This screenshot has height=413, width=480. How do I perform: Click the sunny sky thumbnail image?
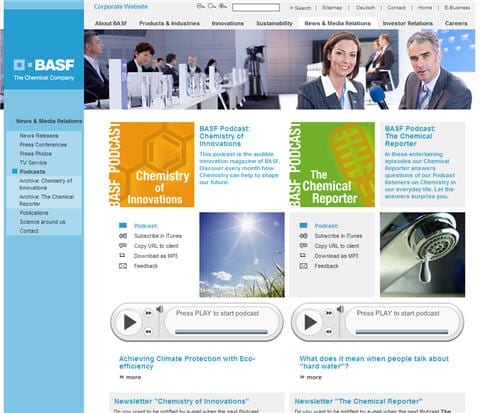pyautogui.click(x=242, y=255)
